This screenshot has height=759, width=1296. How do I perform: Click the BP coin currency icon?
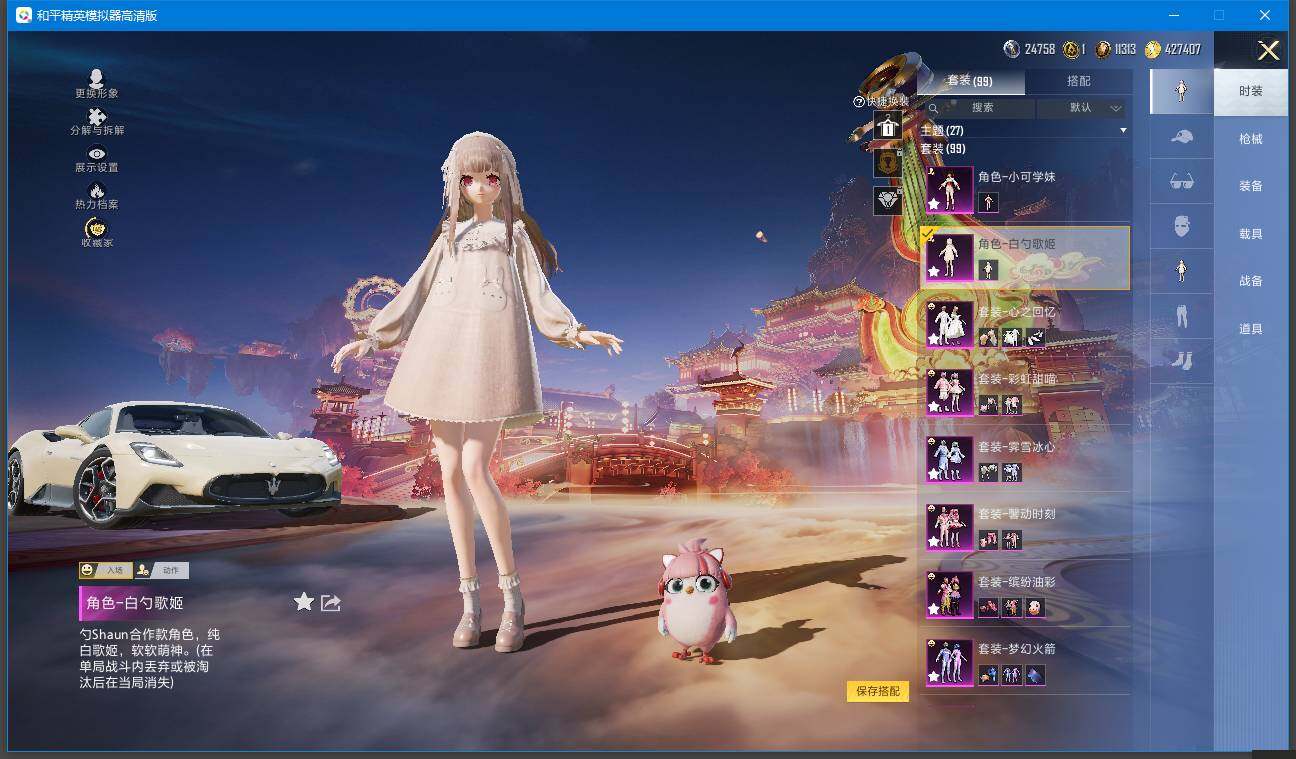[x=1011, y=49]
